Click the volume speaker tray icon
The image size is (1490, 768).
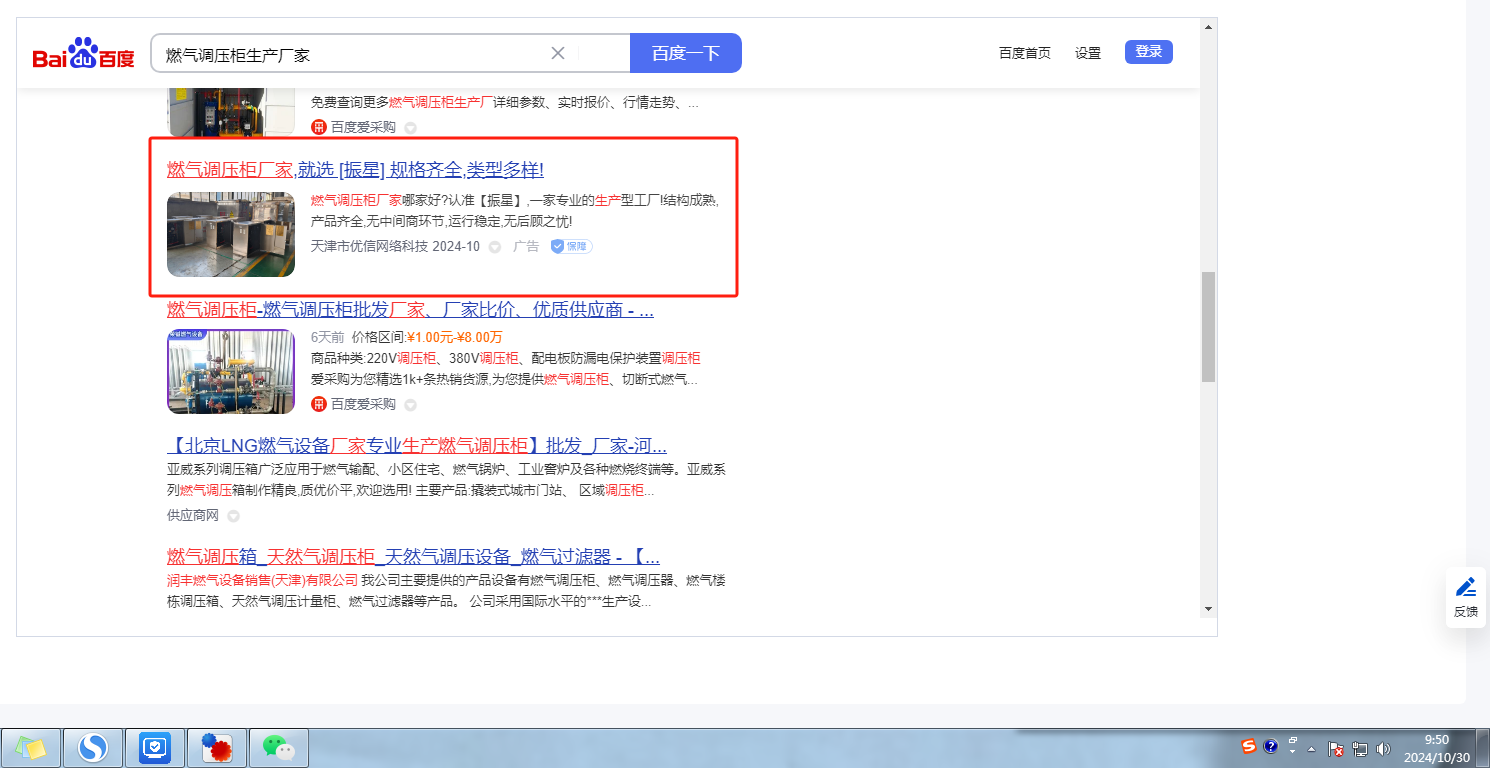(1383, 748)
